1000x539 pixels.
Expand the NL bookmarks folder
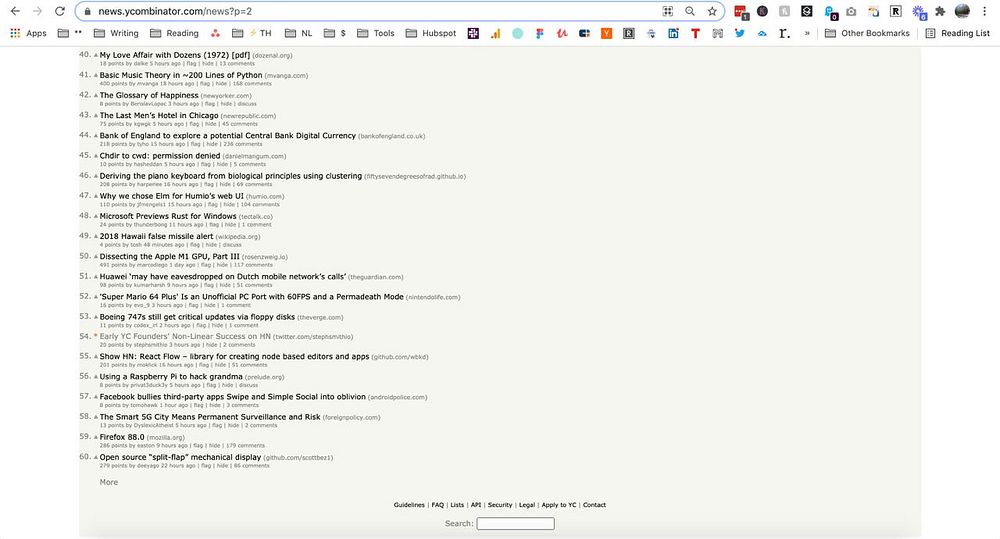[298, 33]
